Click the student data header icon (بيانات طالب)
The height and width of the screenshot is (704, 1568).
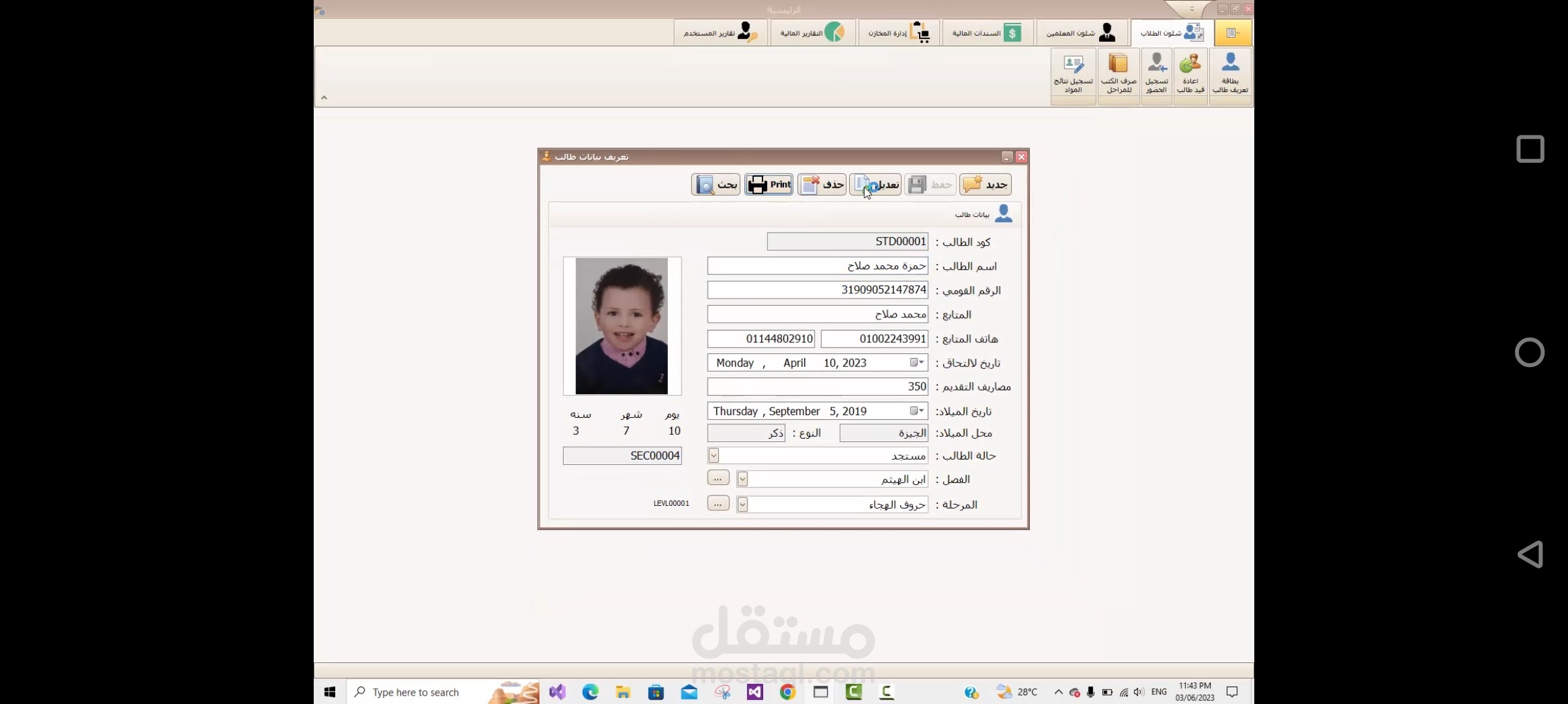[1004, 214]
